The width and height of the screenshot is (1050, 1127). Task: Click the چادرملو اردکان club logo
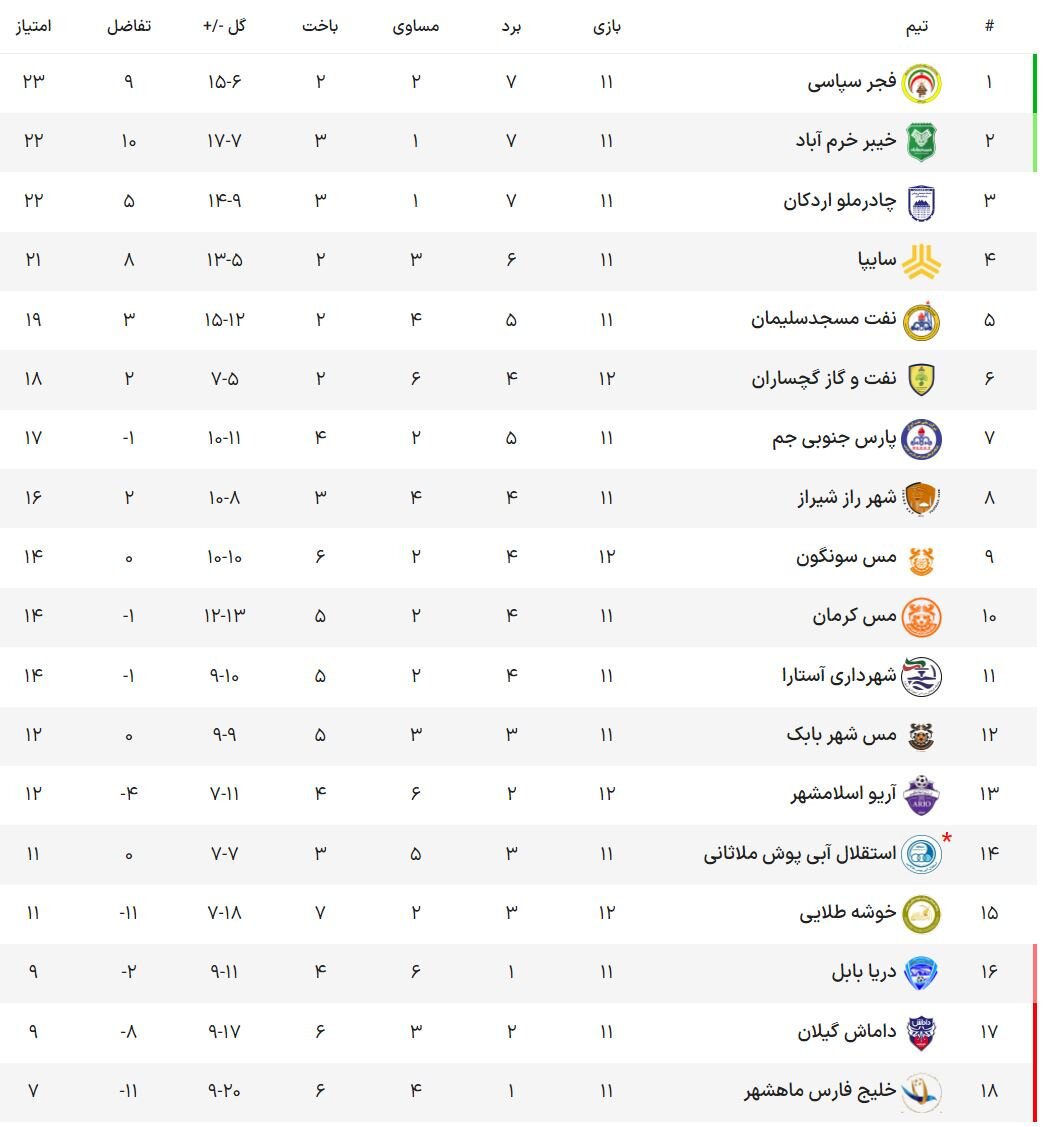921,202
